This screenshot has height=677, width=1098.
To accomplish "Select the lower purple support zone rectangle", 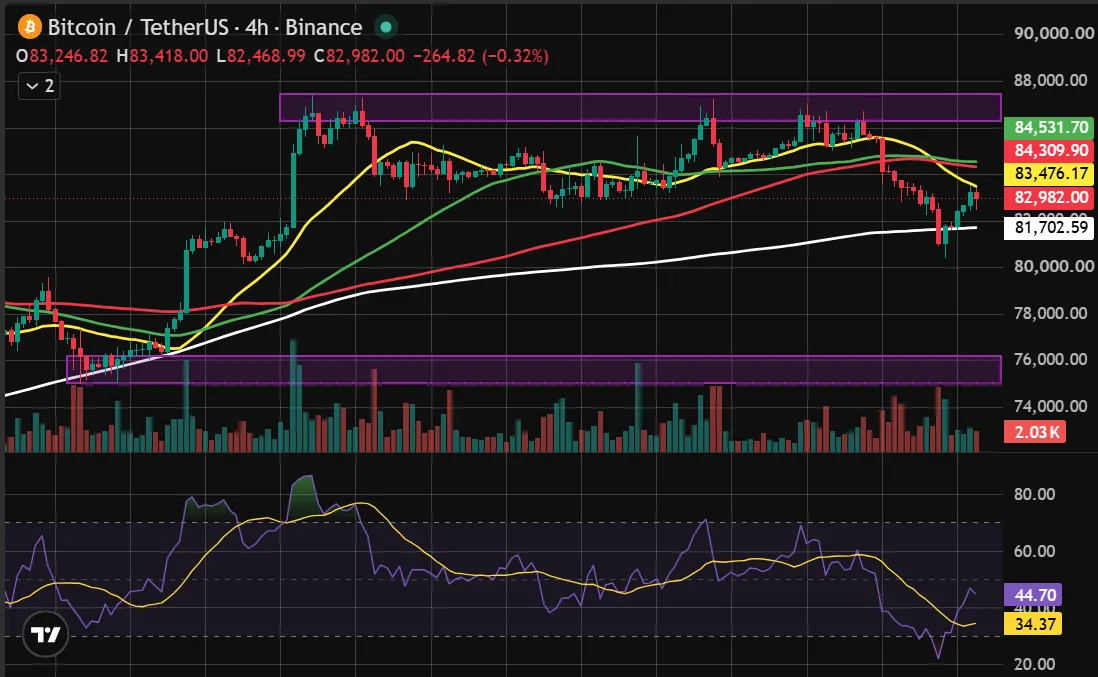I will coord(534,370).
